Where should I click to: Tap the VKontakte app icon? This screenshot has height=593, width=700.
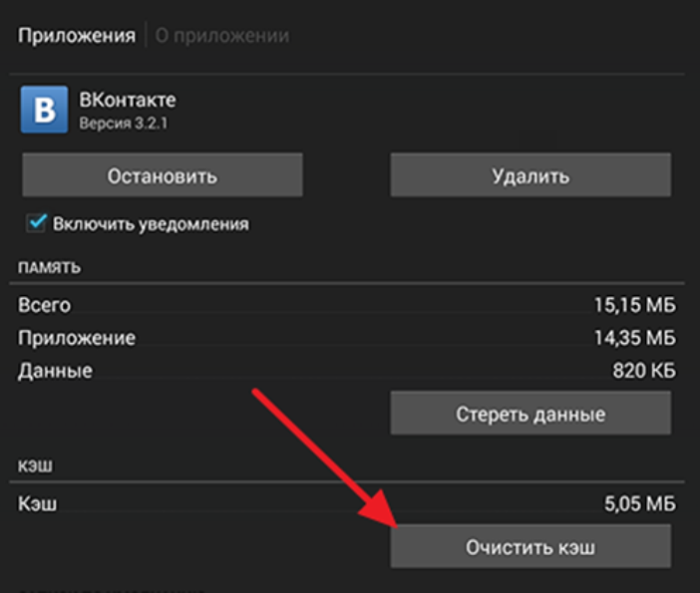click(x=44, y=109)
